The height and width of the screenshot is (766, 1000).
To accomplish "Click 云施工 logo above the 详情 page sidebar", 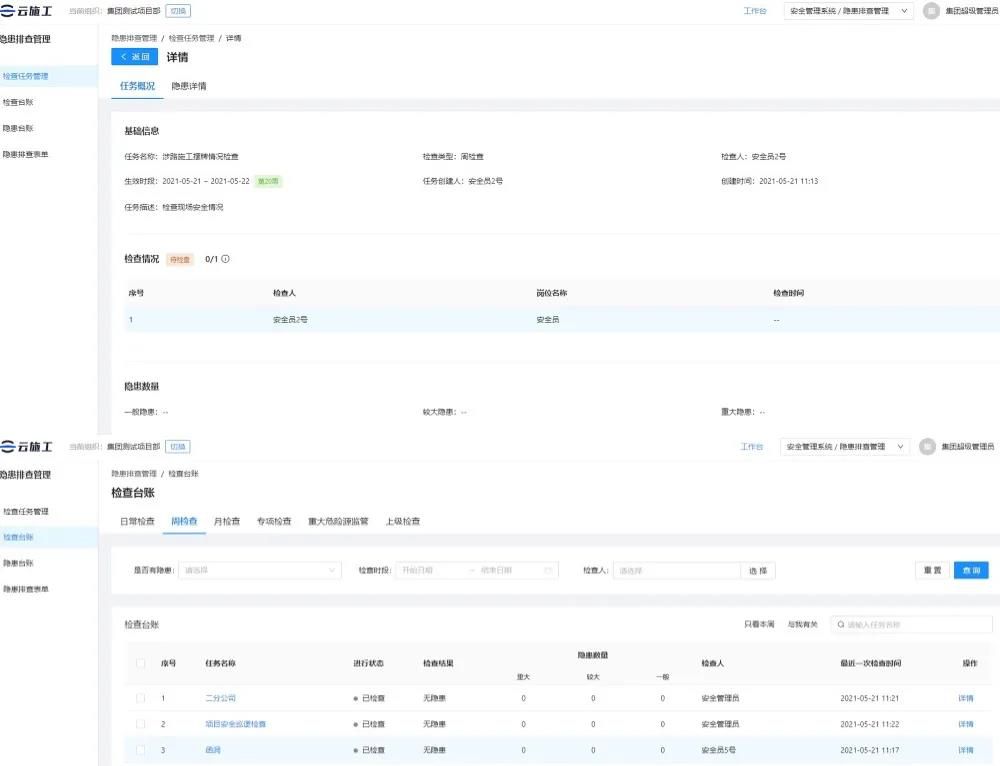I will tap(27, 11).
